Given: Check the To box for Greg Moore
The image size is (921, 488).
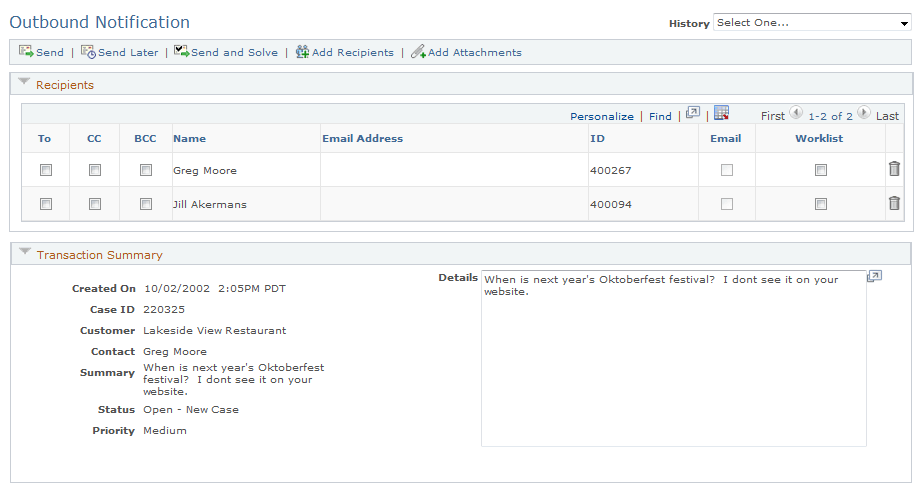Looking at the screenshot, I should coord(46,170).
